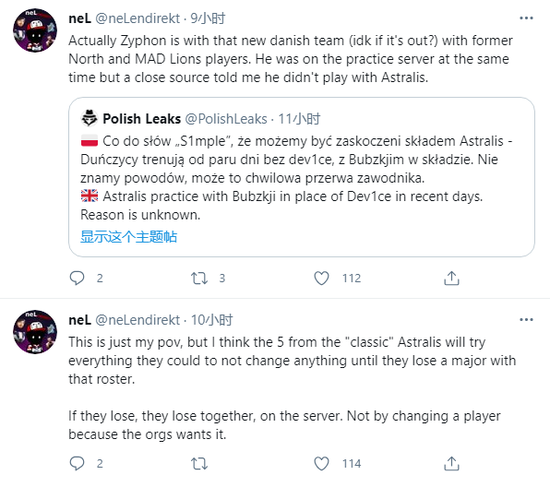Click neL display name on second tweet
Screen dimensions: 550x487
click(80, 320)
